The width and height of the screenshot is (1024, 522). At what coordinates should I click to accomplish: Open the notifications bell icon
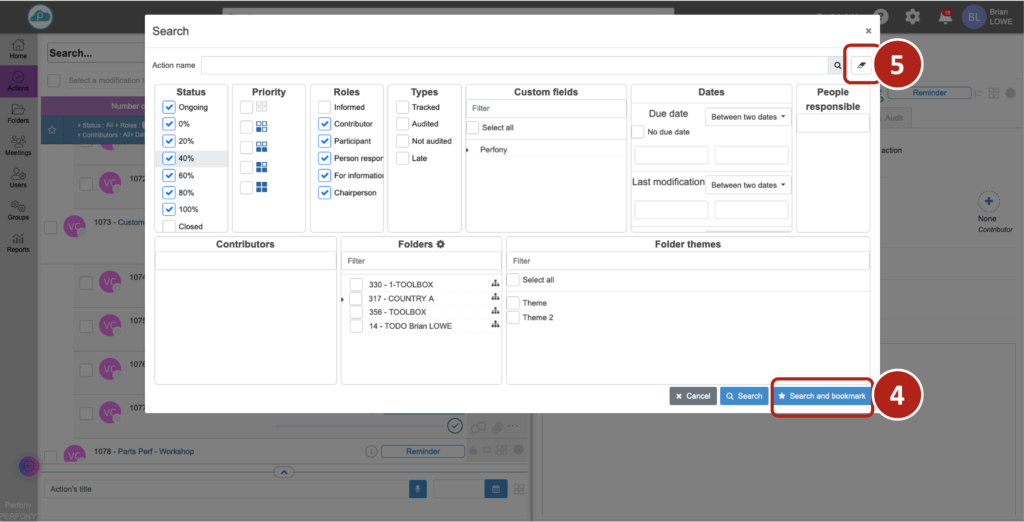pyautogui.click(x=944, y=16)
